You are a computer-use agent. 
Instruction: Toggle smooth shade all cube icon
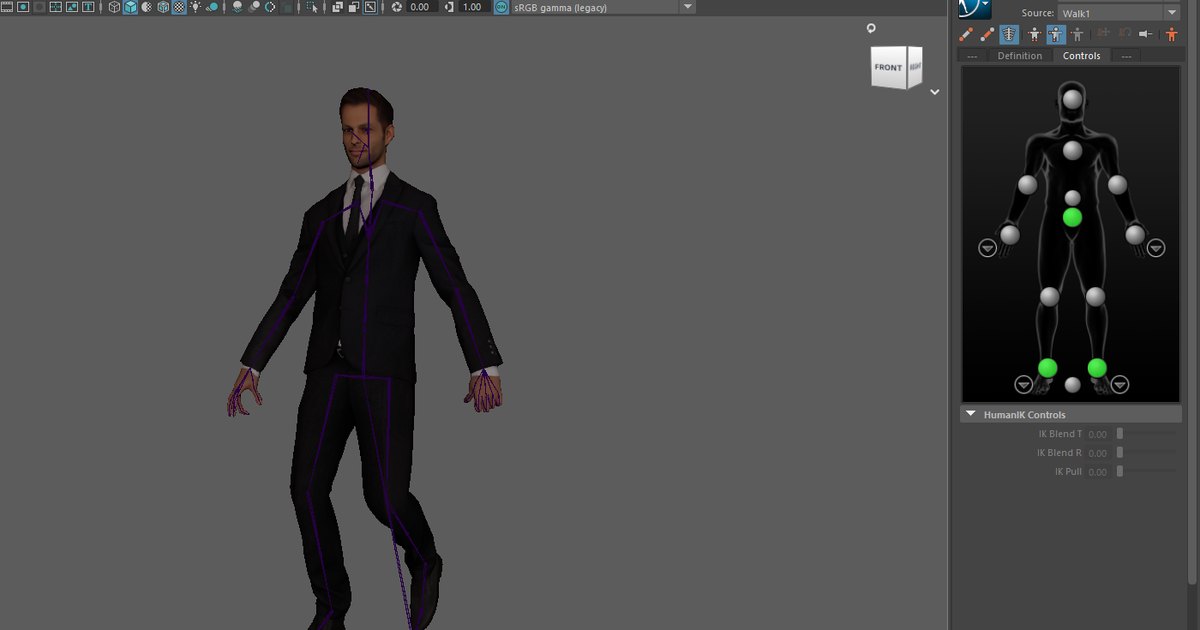(130, 7)
